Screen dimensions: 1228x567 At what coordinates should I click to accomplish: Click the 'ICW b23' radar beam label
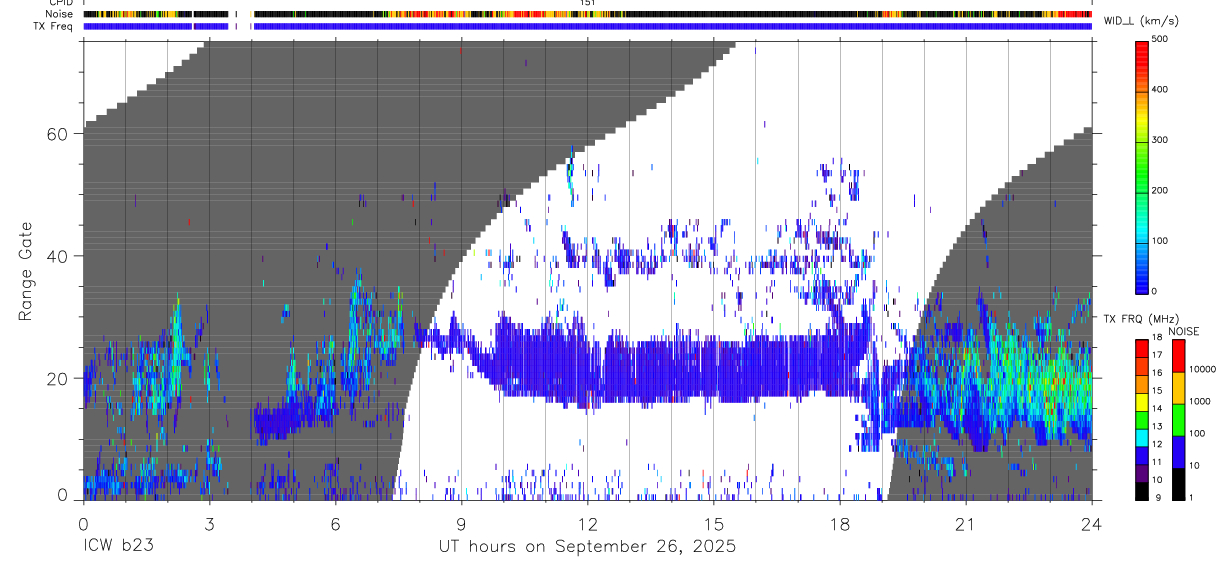pos(118,546)
